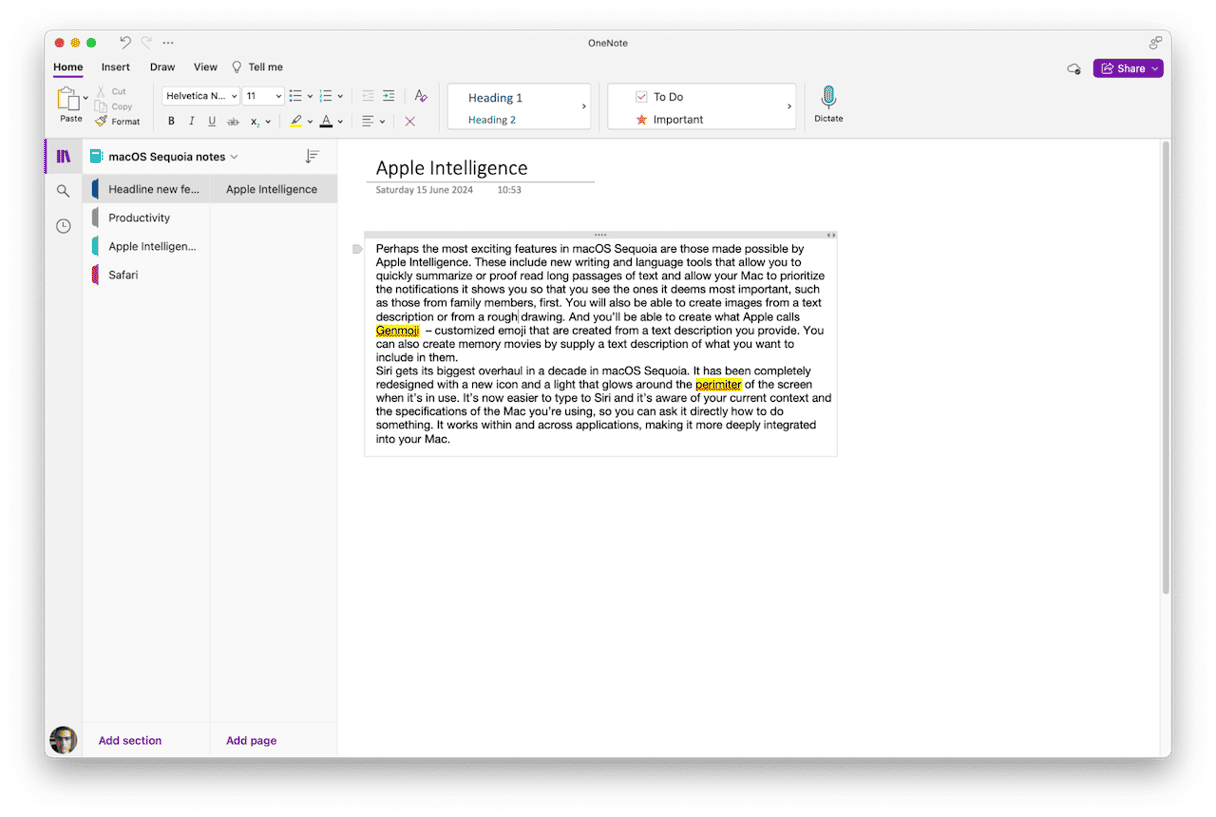
Task: Check the cloud sync status icon
Action: [x=1074, y=69]
